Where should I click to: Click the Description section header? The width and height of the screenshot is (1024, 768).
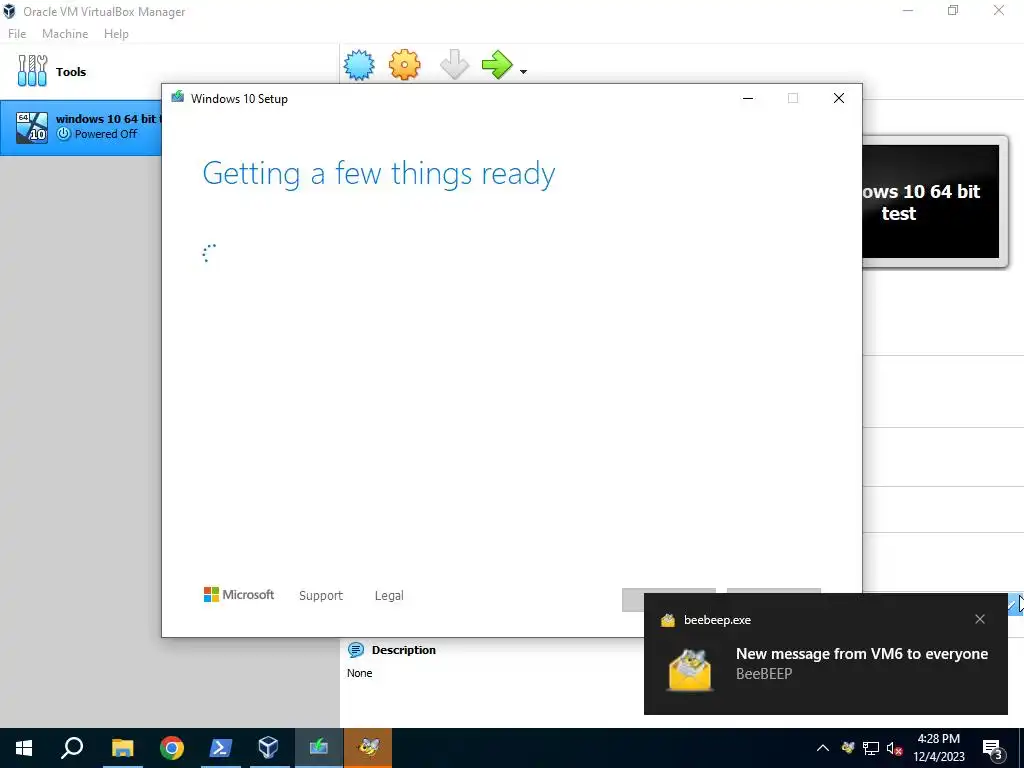coord(403,650)
